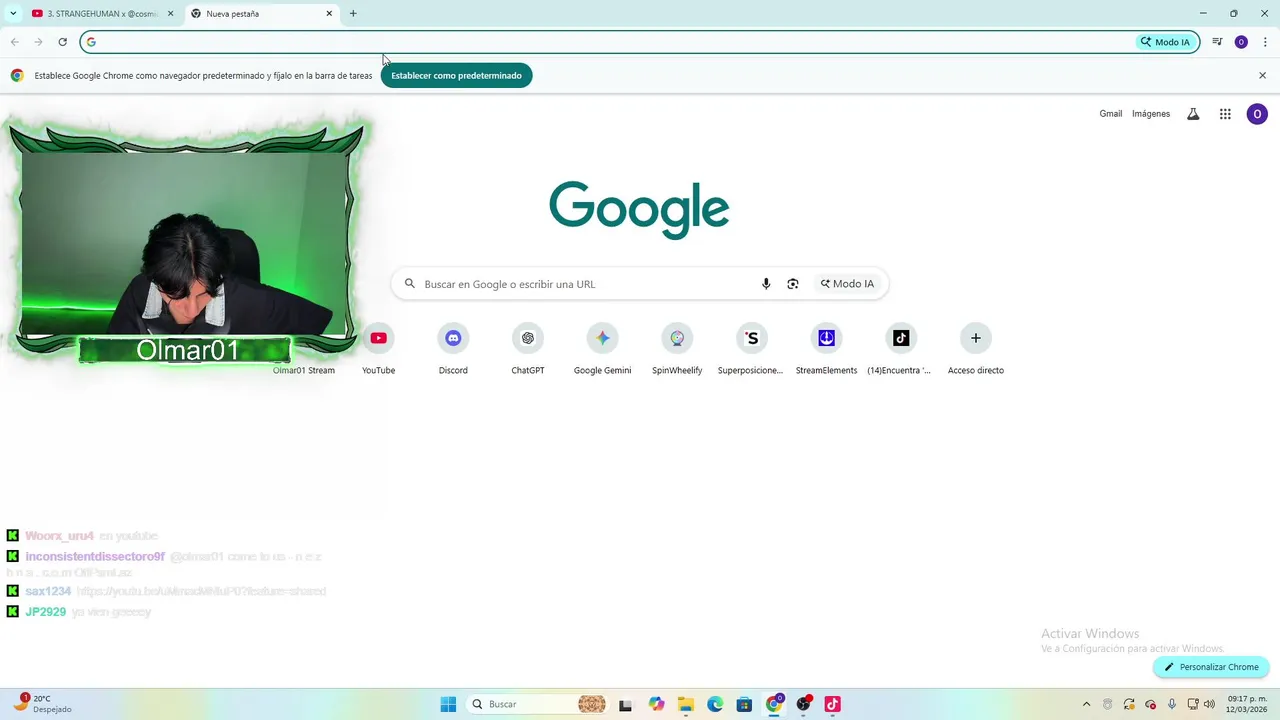Image resolution: width=1280 pixels, height=720 pixels.
Task: Open the Discord shortcut tile
Action: pos(453,349)
